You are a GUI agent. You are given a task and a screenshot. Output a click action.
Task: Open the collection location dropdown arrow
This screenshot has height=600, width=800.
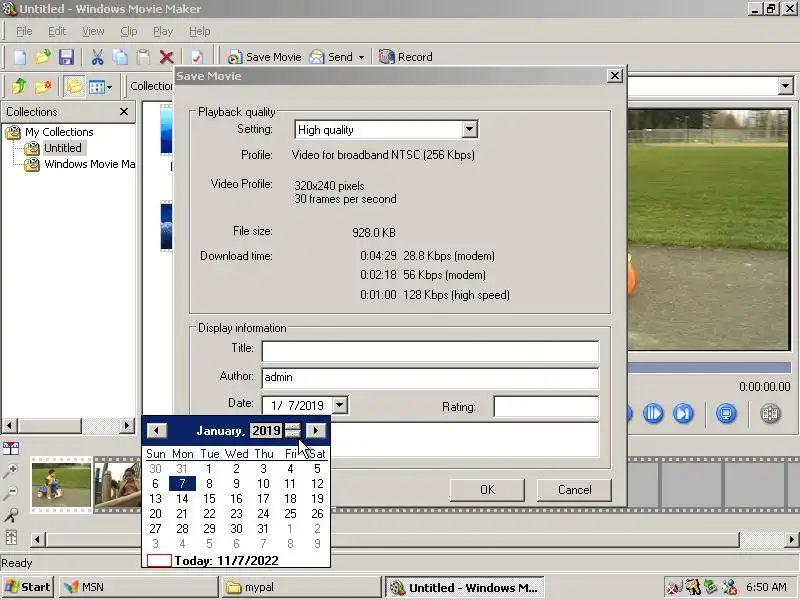click(x=786, y=86)
